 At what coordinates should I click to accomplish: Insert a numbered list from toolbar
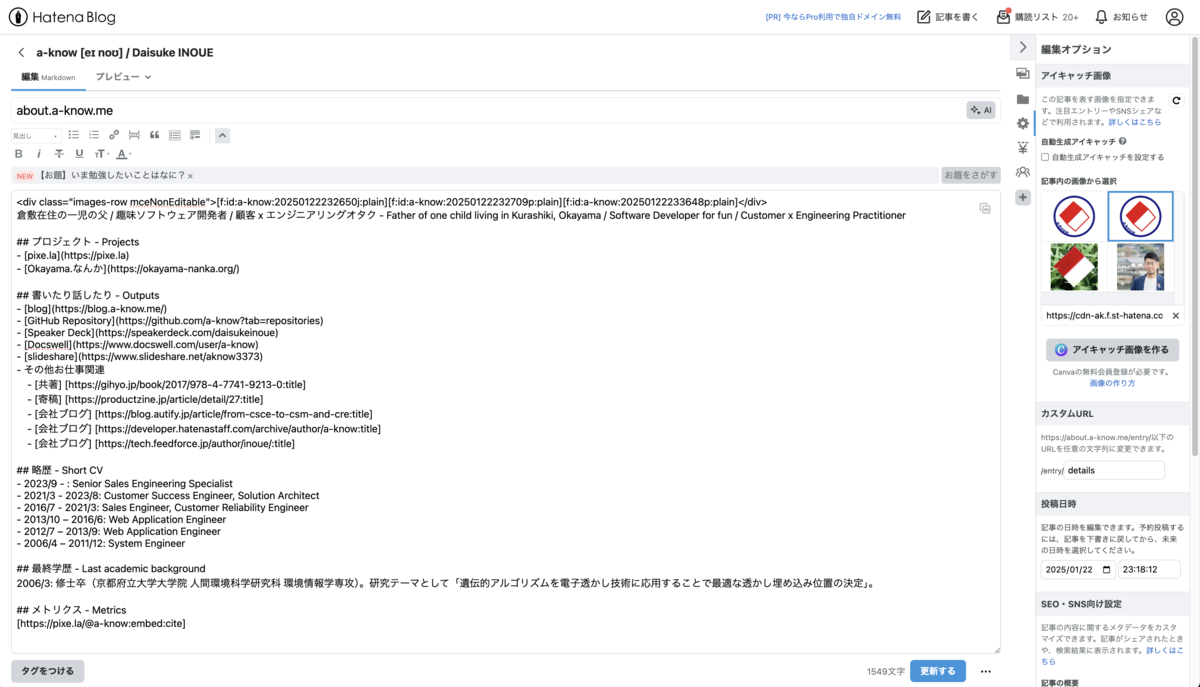pyautogui.click(x=94, y=135)
